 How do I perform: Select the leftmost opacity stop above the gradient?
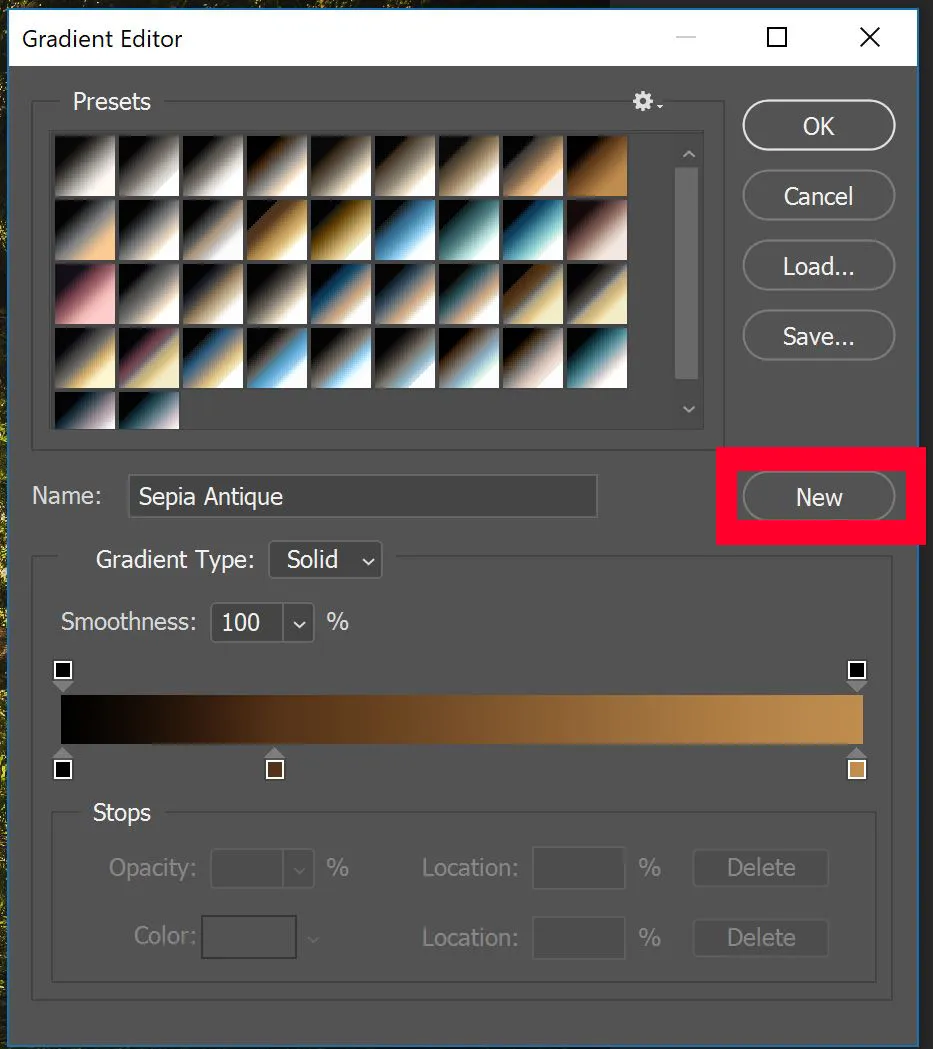point(63,670)
